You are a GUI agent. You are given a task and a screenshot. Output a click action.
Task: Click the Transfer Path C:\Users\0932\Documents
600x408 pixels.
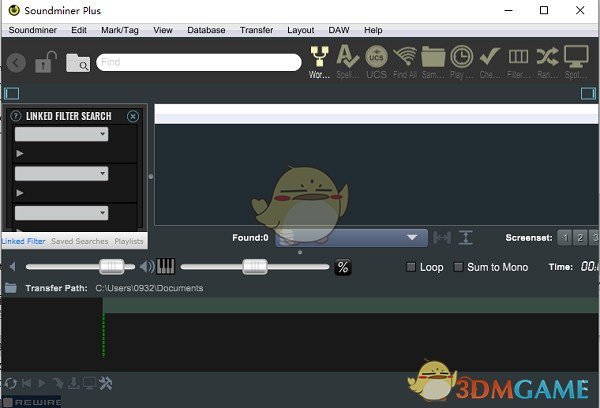pos(149,288)
